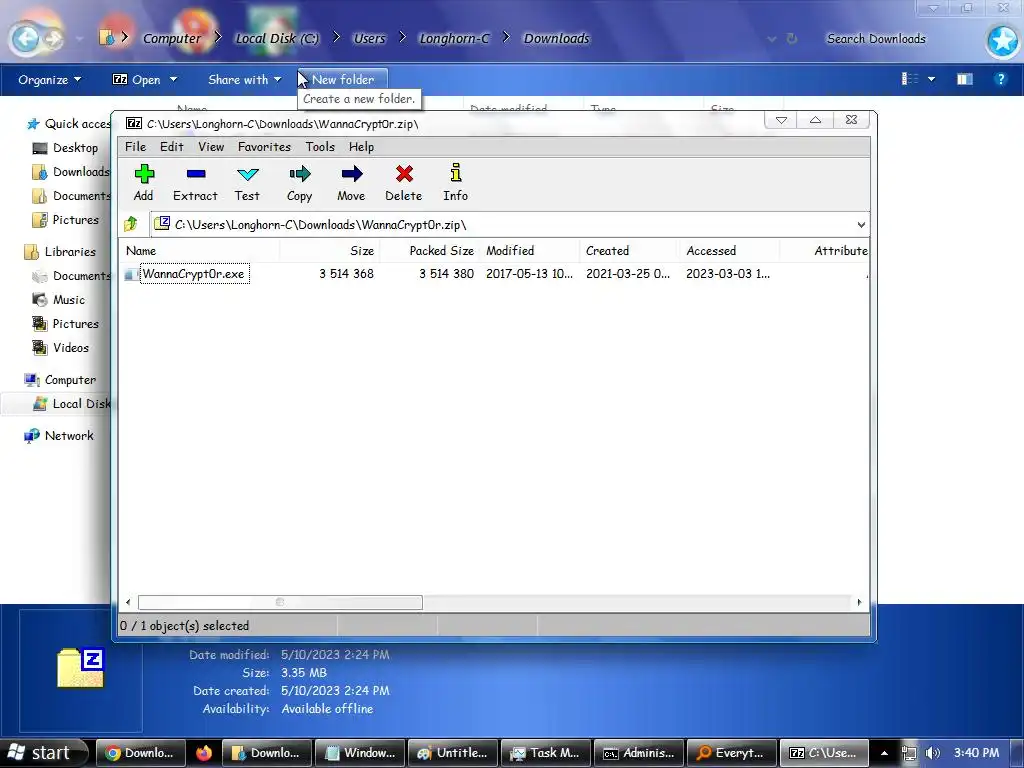This screenshot has width=1024, height=768.
Task: Click the Copy toolbar icon in 7-Zip
Action: [300, 174]
